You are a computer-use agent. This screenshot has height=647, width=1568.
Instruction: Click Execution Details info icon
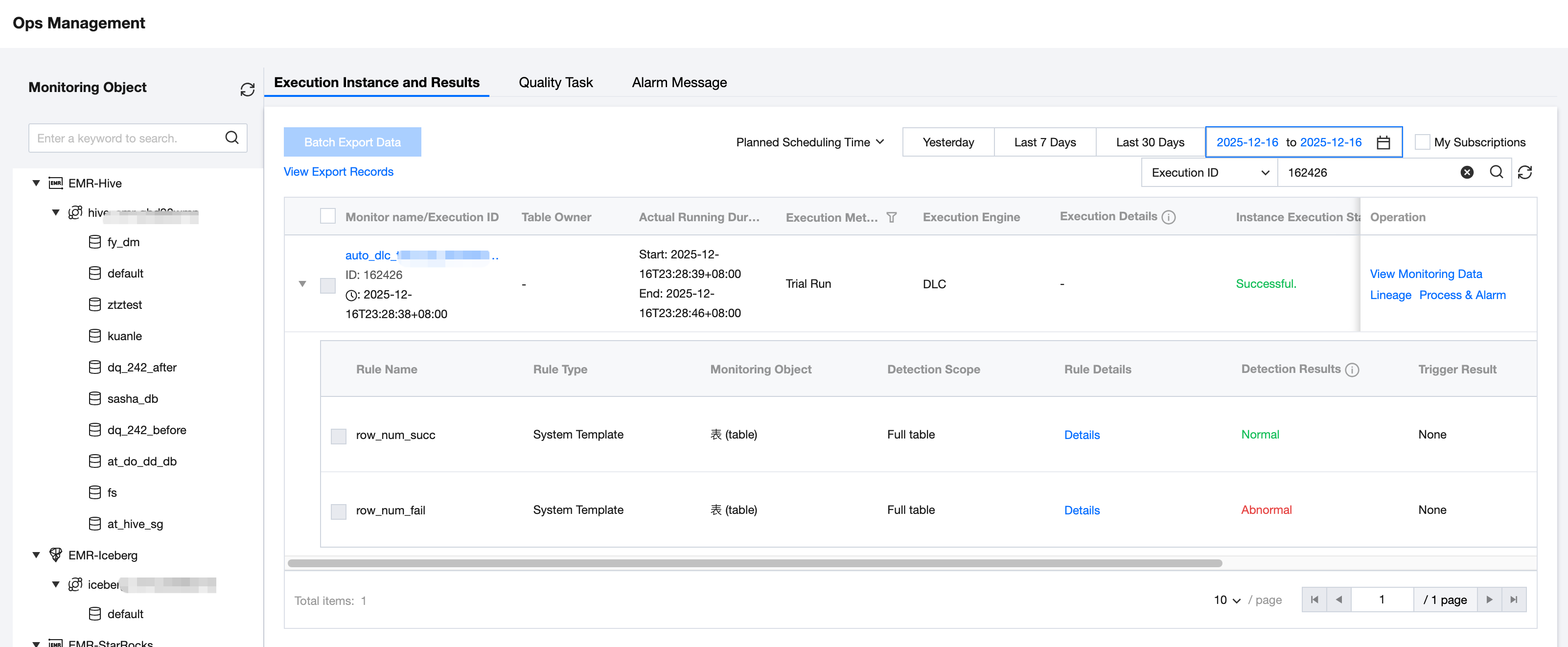pyautogui.click(x=1169, y=217)
